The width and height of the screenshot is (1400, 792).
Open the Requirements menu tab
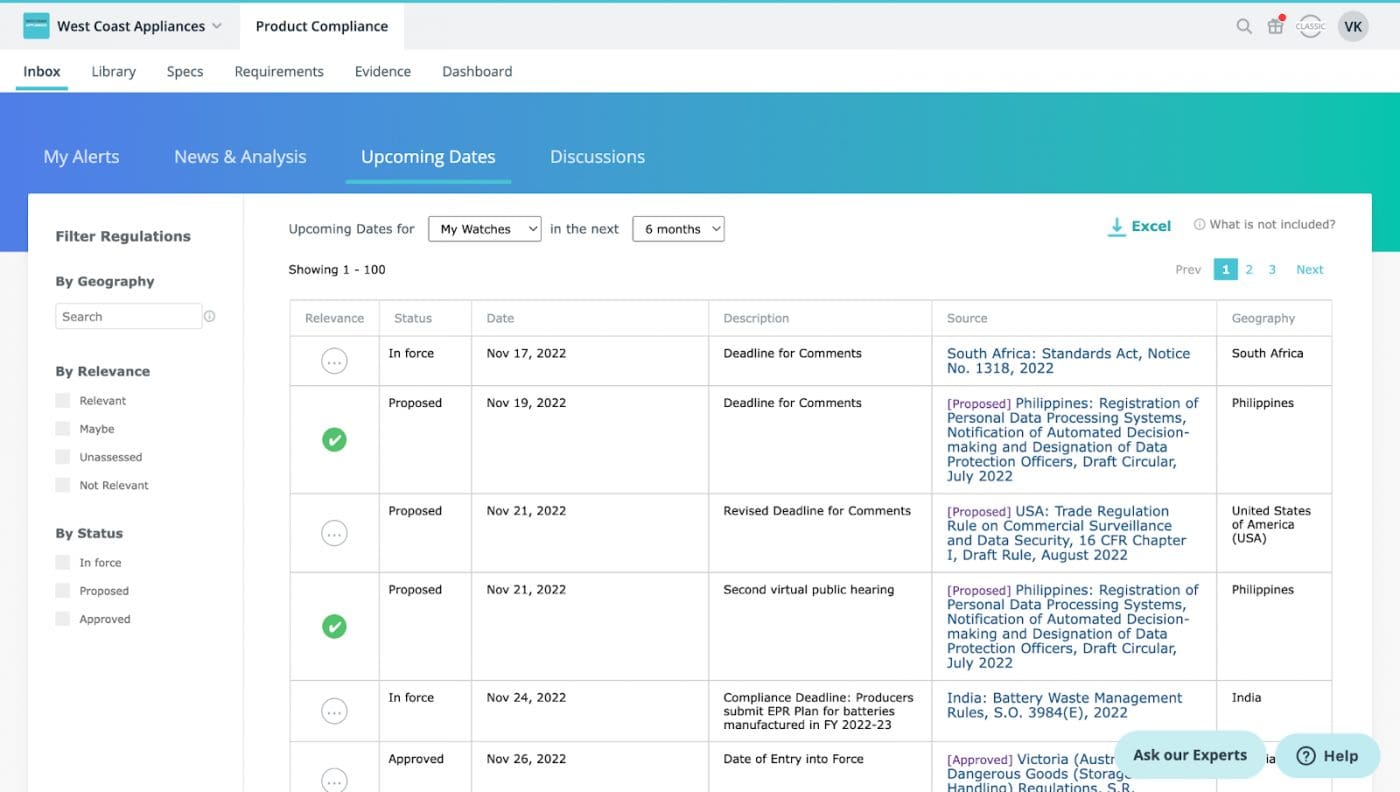coord(279,72)
